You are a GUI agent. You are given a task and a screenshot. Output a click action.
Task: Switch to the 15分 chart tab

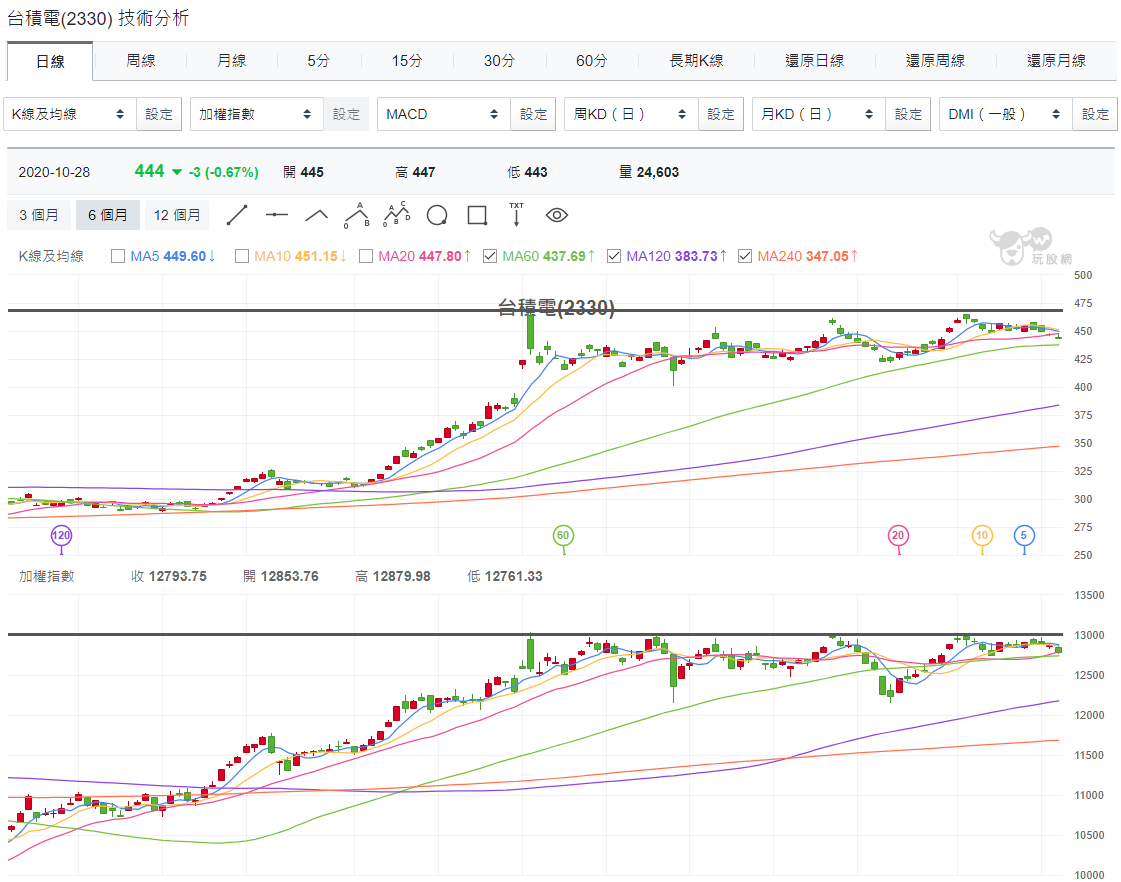[x=407, y=61]
